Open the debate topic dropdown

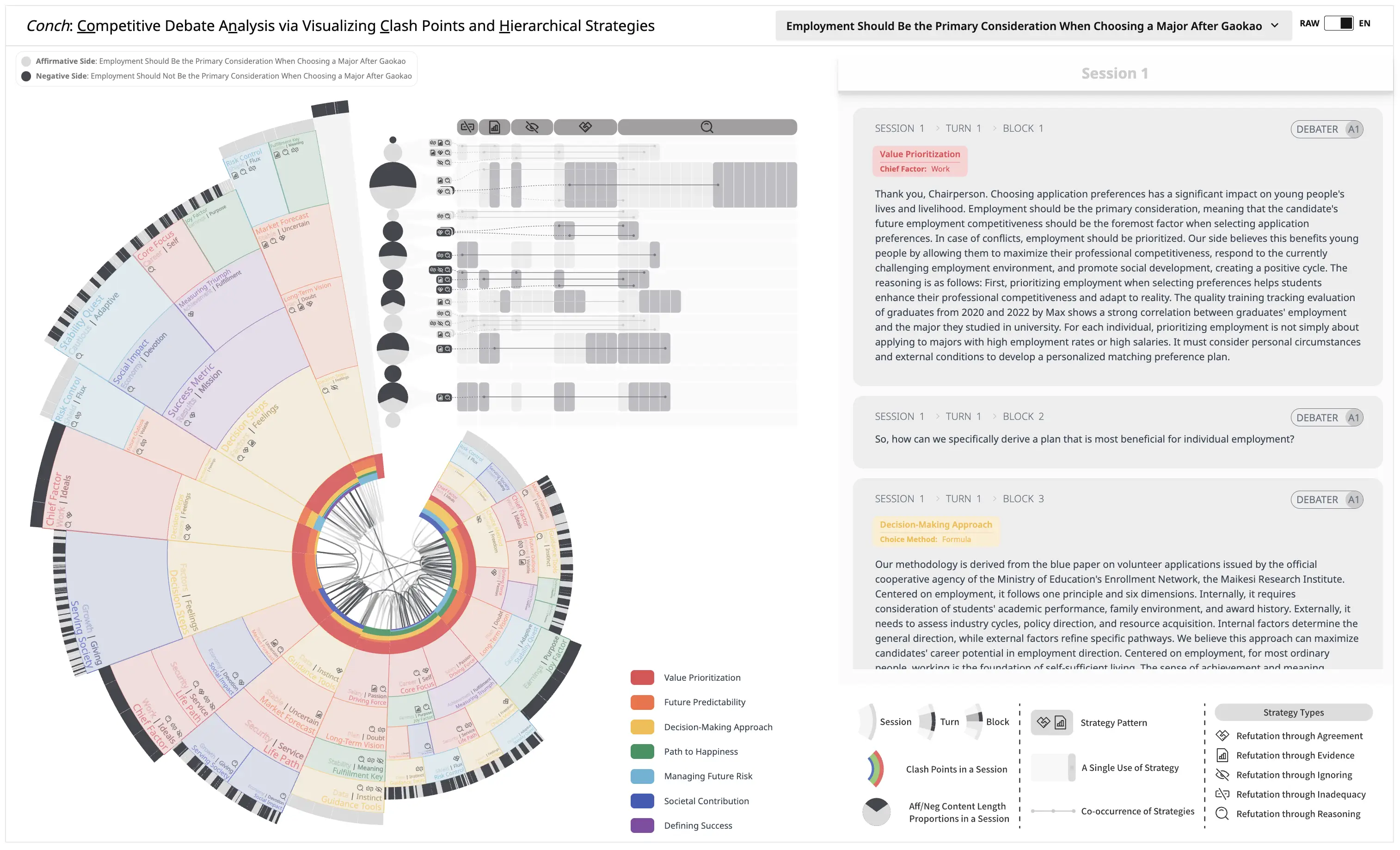(x=1032, y=26)
